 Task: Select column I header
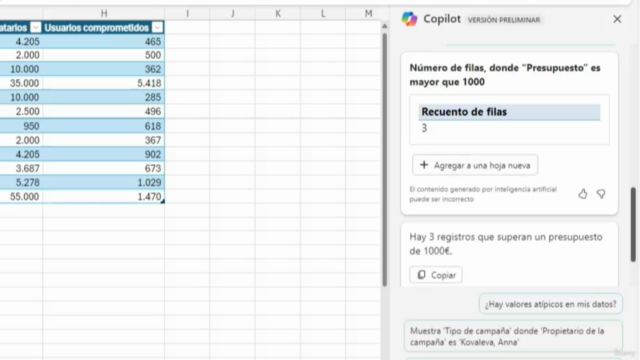click(187, 13)
